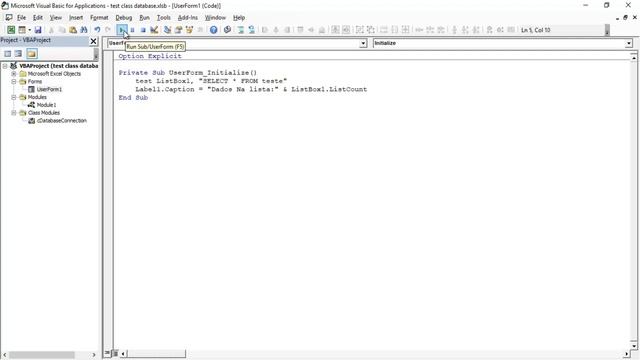Click the Redo arrow icon

click(x=108, y=30)
